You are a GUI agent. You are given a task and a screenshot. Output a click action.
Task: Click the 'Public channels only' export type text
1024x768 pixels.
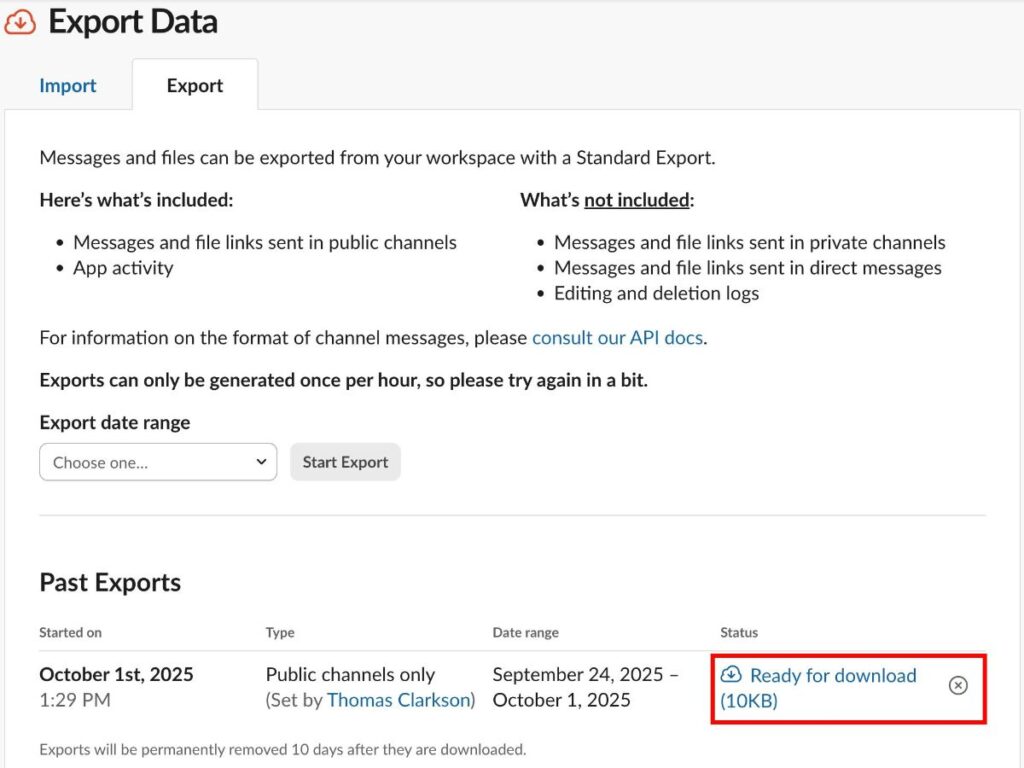[350, 675]
